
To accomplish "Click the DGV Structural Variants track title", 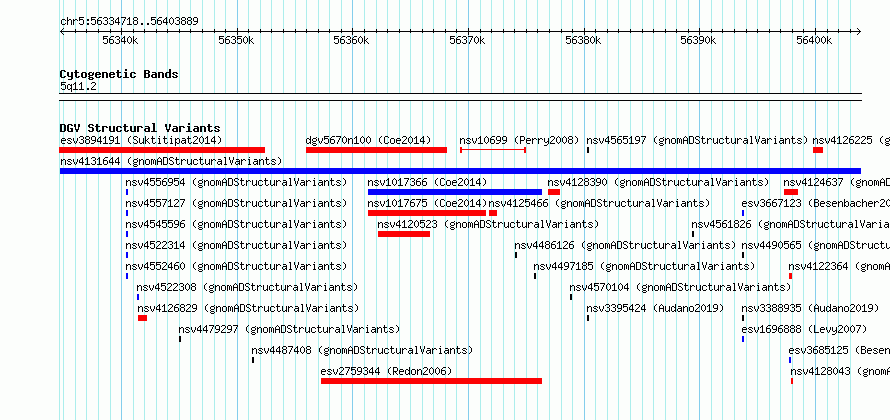I will click(x=140, y=128).
